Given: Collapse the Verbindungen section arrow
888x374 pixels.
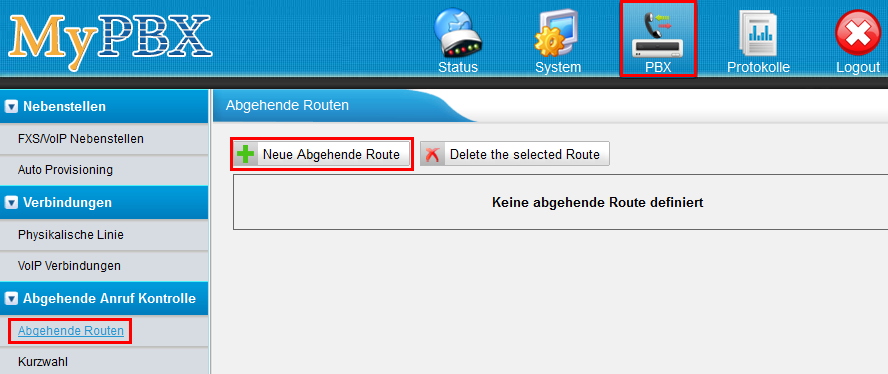Looking at the screenshot, I should click(x=11, y=203).
